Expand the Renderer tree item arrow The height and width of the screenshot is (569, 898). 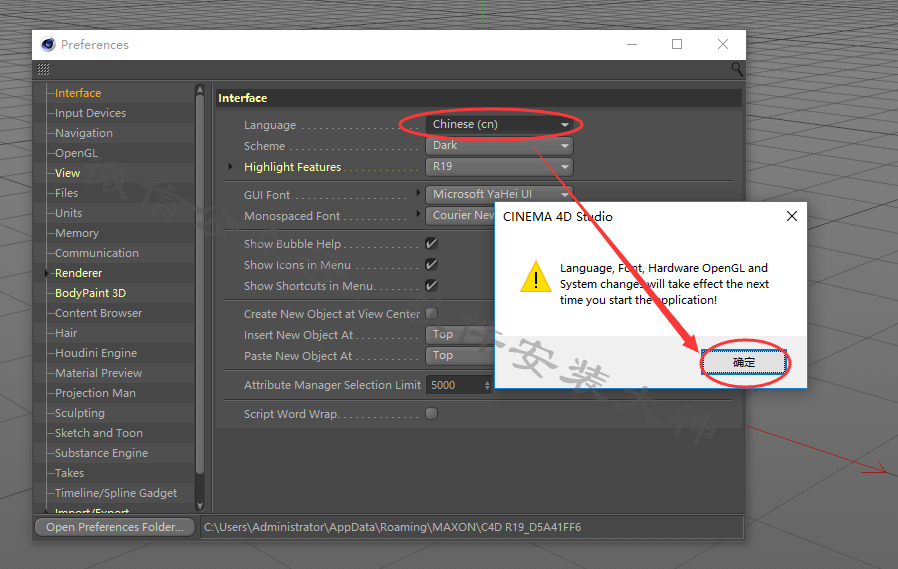[x=46, y=273]
